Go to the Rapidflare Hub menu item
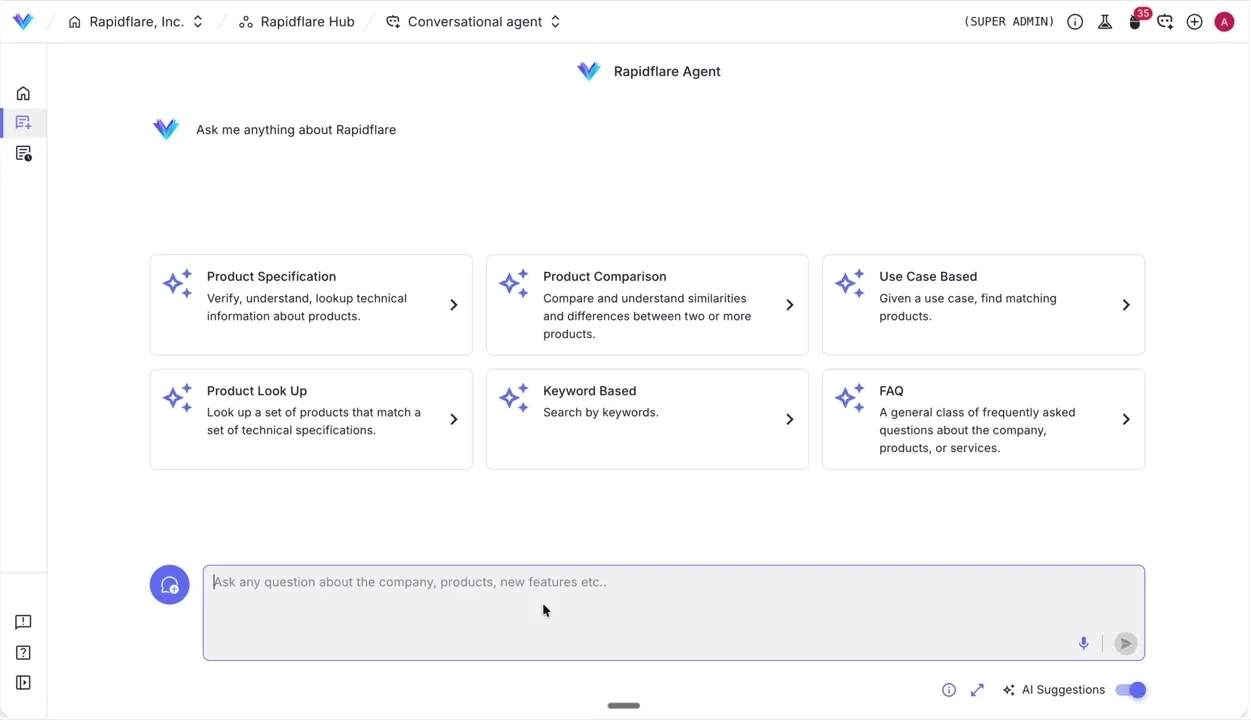The image size is (1251, 720). pos(307,21)
